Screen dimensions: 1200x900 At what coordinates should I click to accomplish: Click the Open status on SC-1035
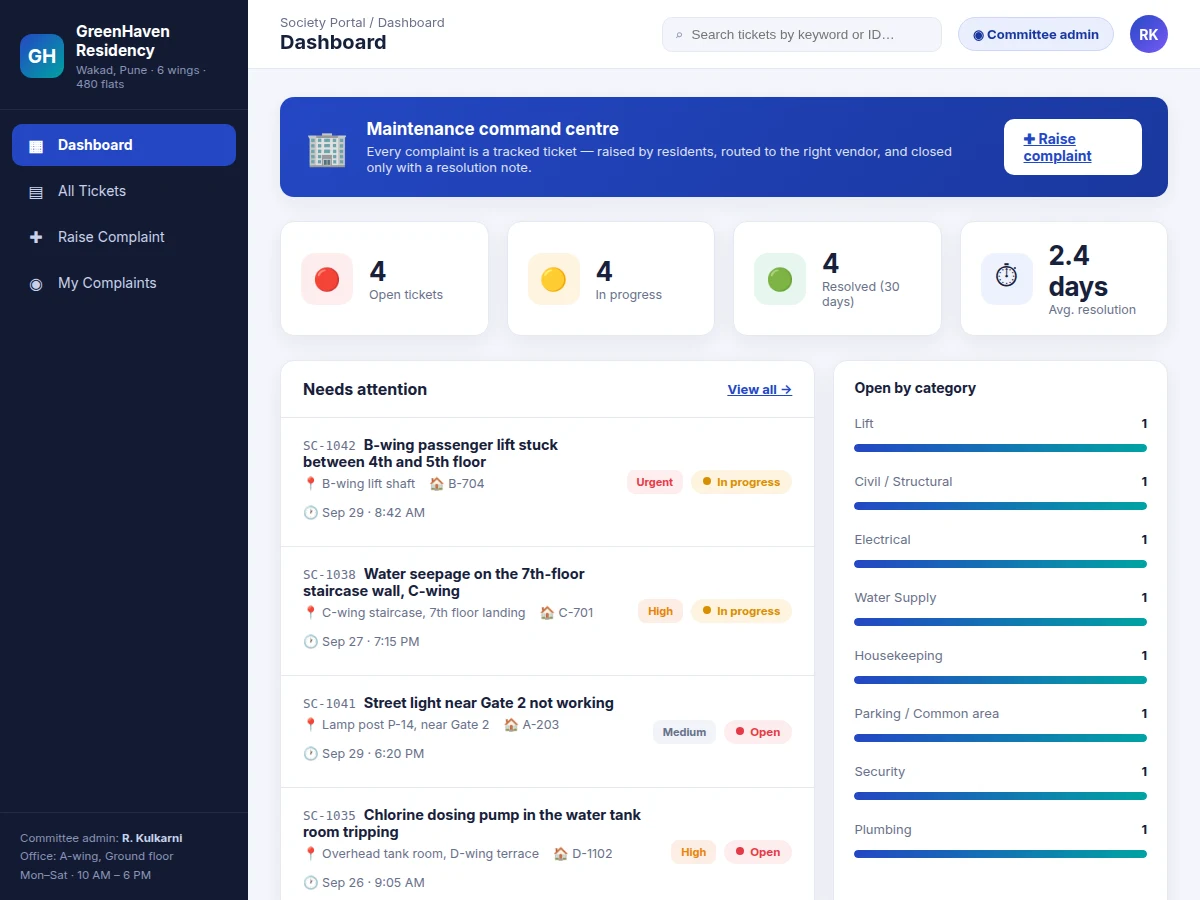758,852
